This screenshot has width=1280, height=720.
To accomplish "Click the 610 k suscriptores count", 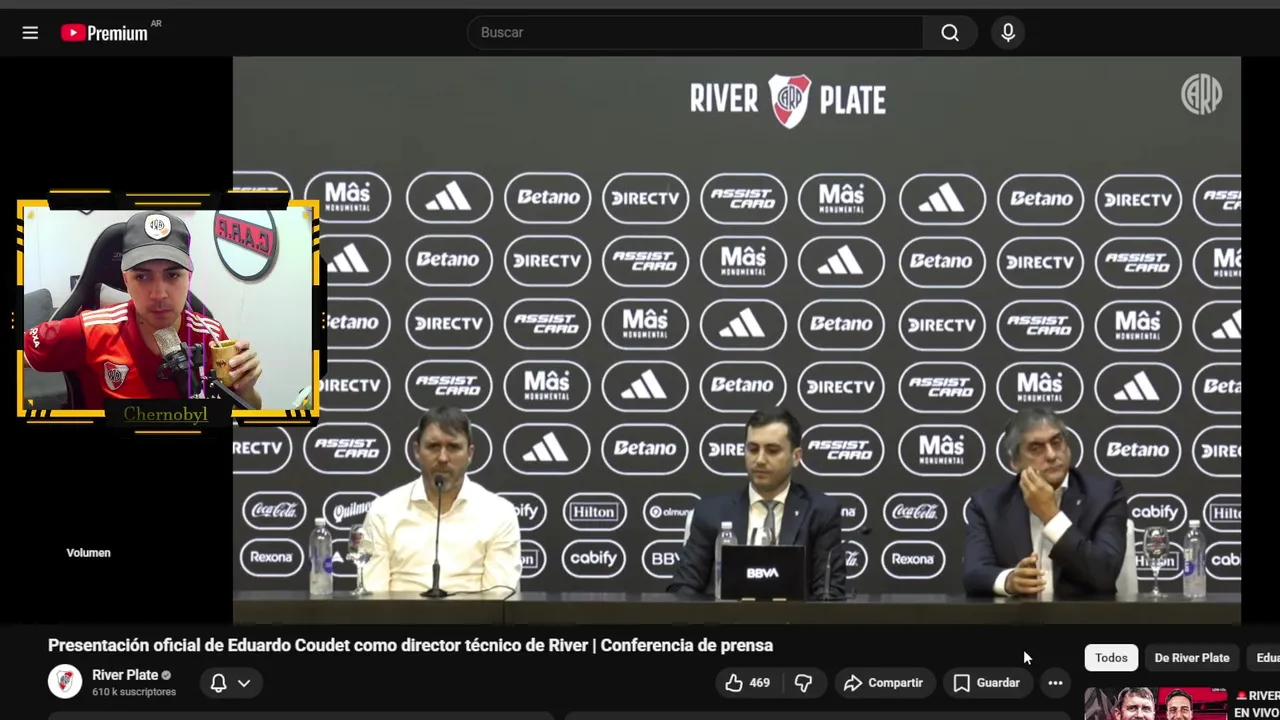I will [134, 692].
